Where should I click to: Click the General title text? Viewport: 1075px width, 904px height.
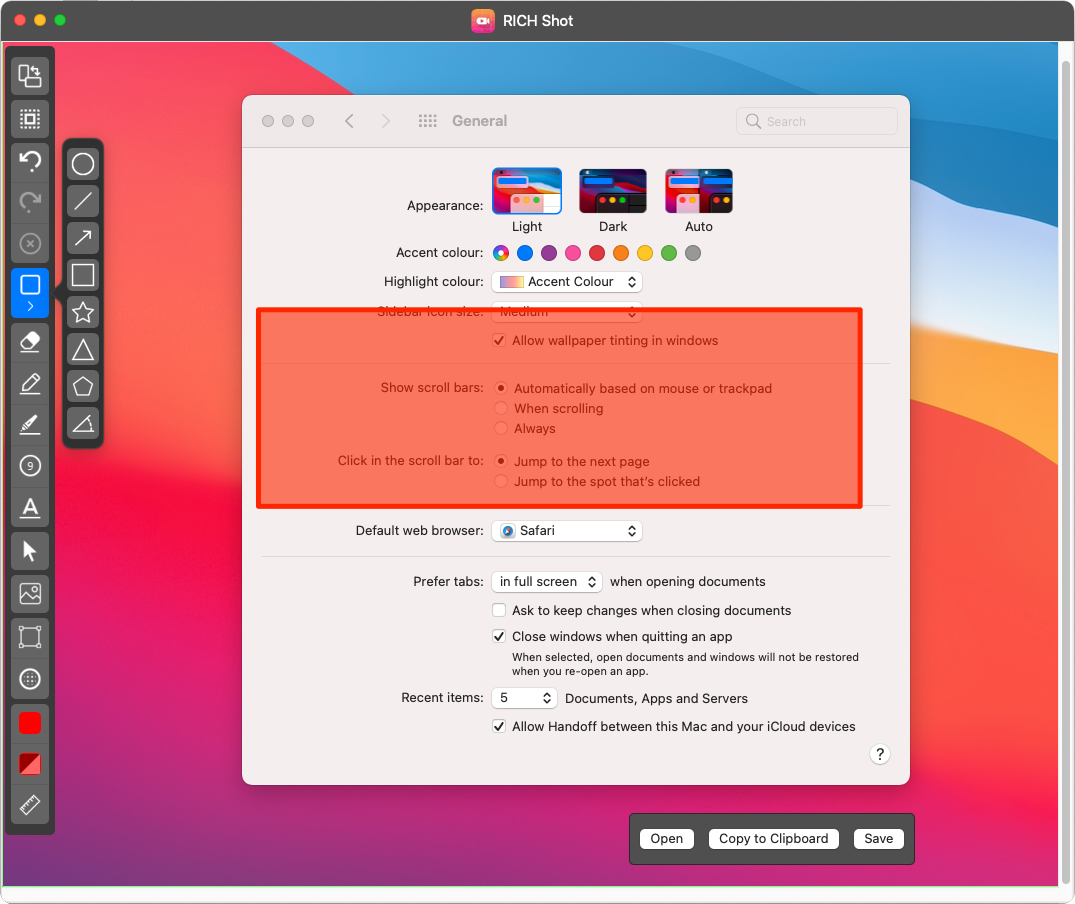(480, 121)
